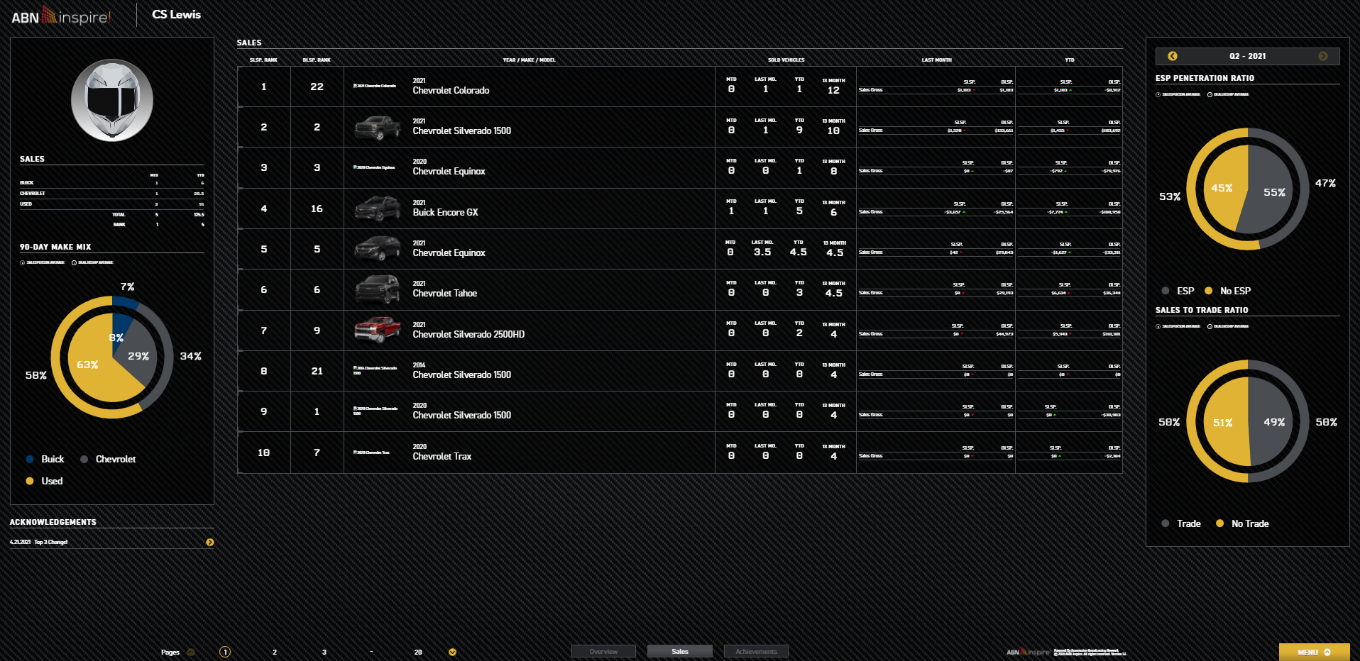The width and height of the screenshot is (1360, 661).
Task: Click dealership rank 22 in Colorado row
Action: click(x=316, y=87)
